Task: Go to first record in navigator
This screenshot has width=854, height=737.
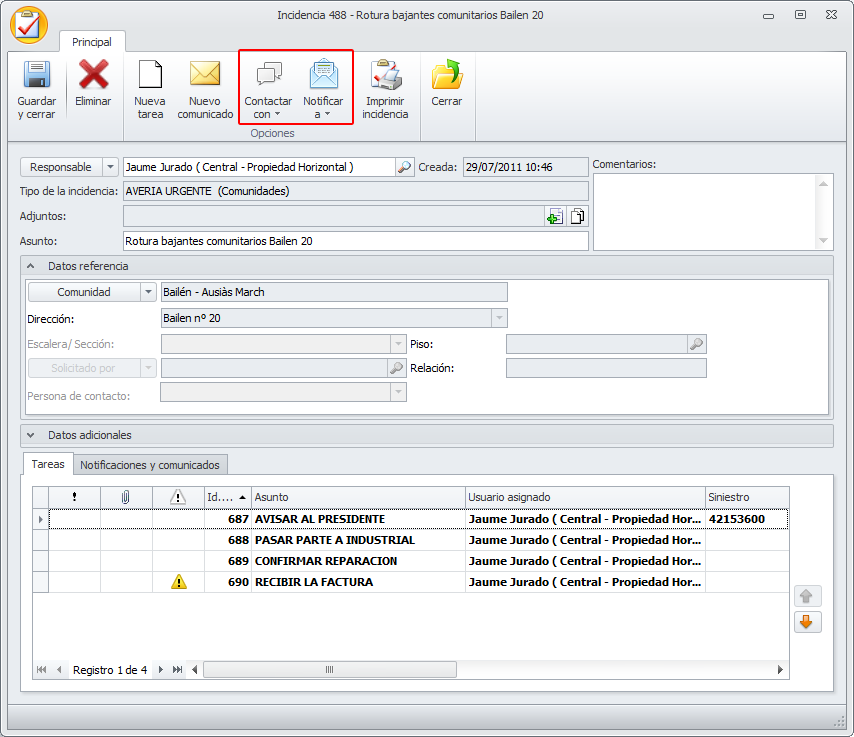Action: click(x=41, y=669)
